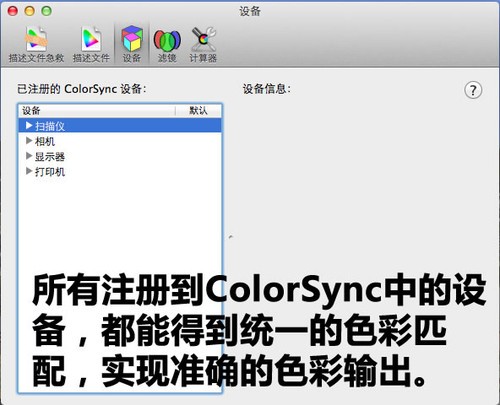The image size is (500, 405).
Task: Open the 滤镜 (Filters) icon
Action: [167, 40]
